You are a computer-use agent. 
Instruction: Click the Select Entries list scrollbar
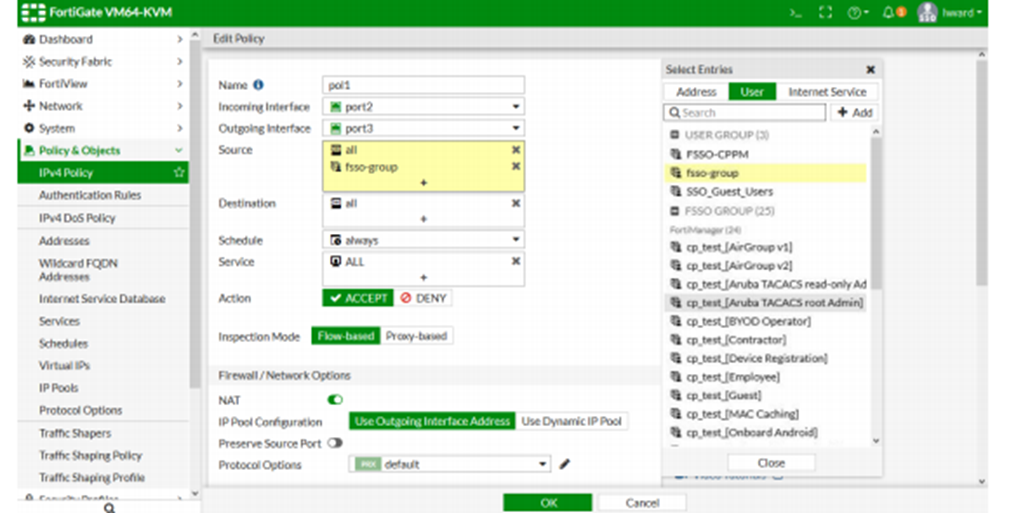(876, 212)
